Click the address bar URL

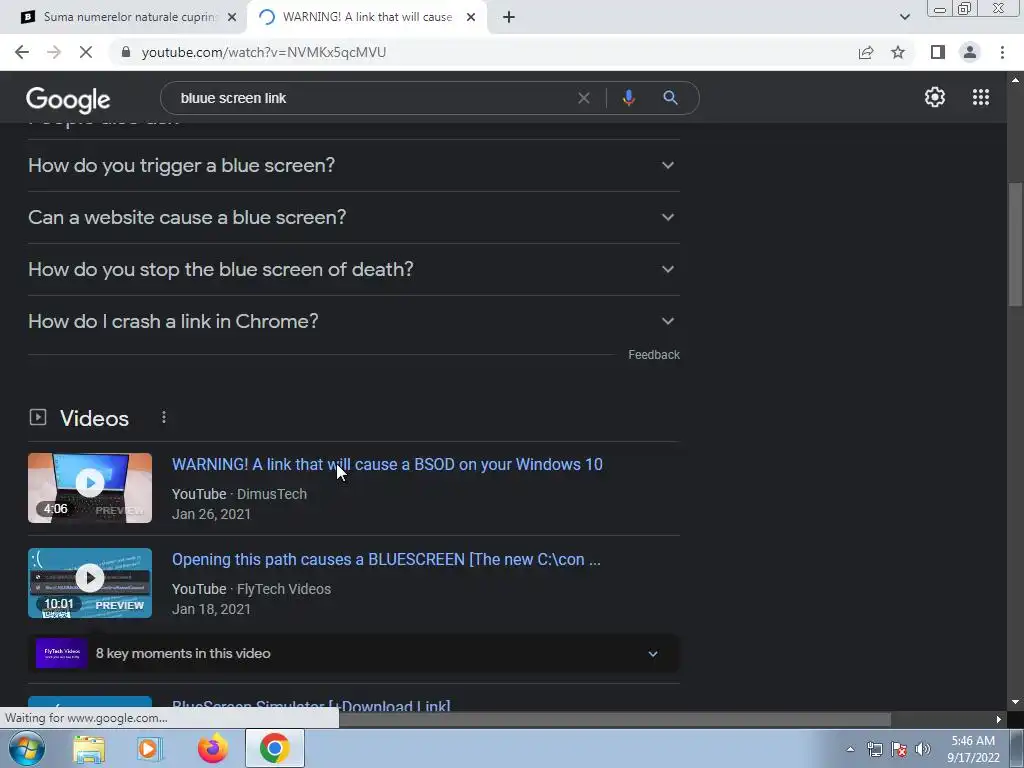coord(264,52)
